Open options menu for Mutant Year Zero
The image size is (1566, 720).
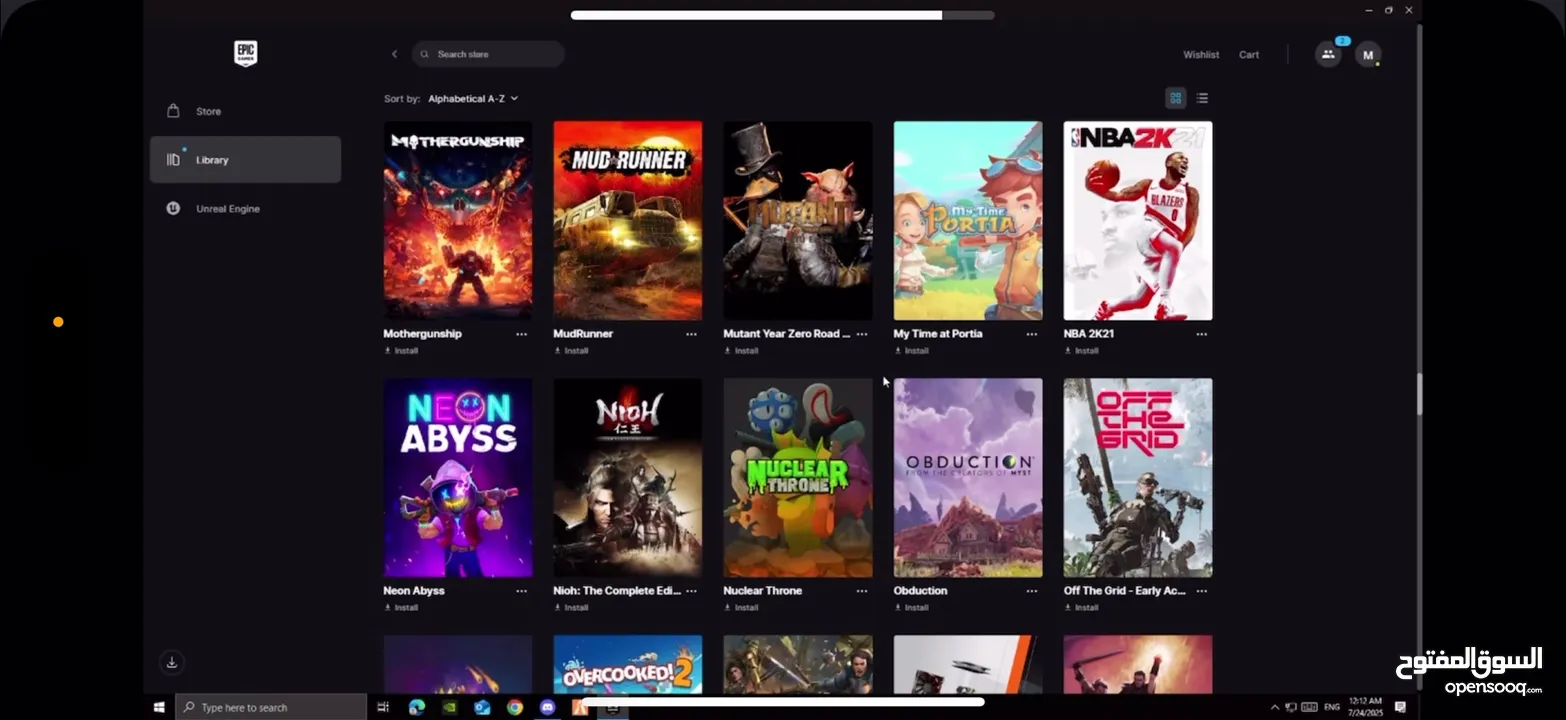tap(862, 334)
